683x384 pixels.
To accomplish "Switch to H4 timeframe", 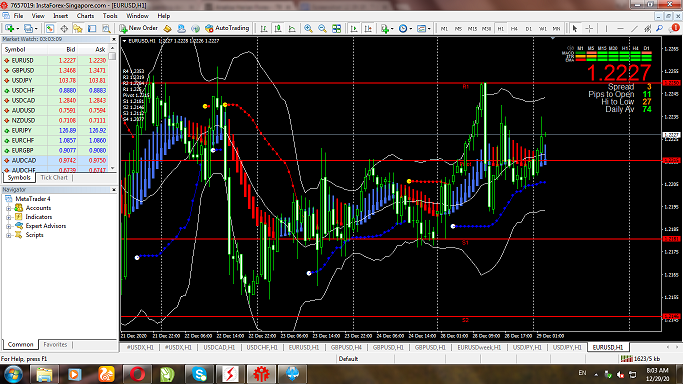I will pyautogui.click(x=514, y=28).
